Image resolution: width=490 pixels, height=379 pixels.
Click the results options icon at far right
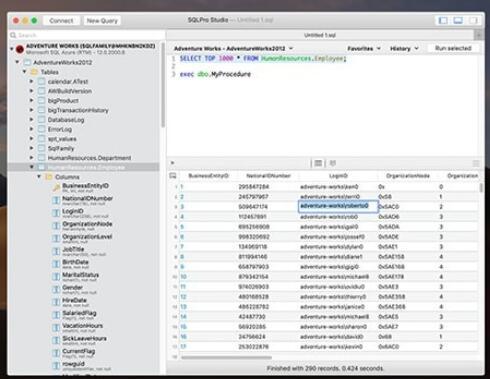coord(476,163)
